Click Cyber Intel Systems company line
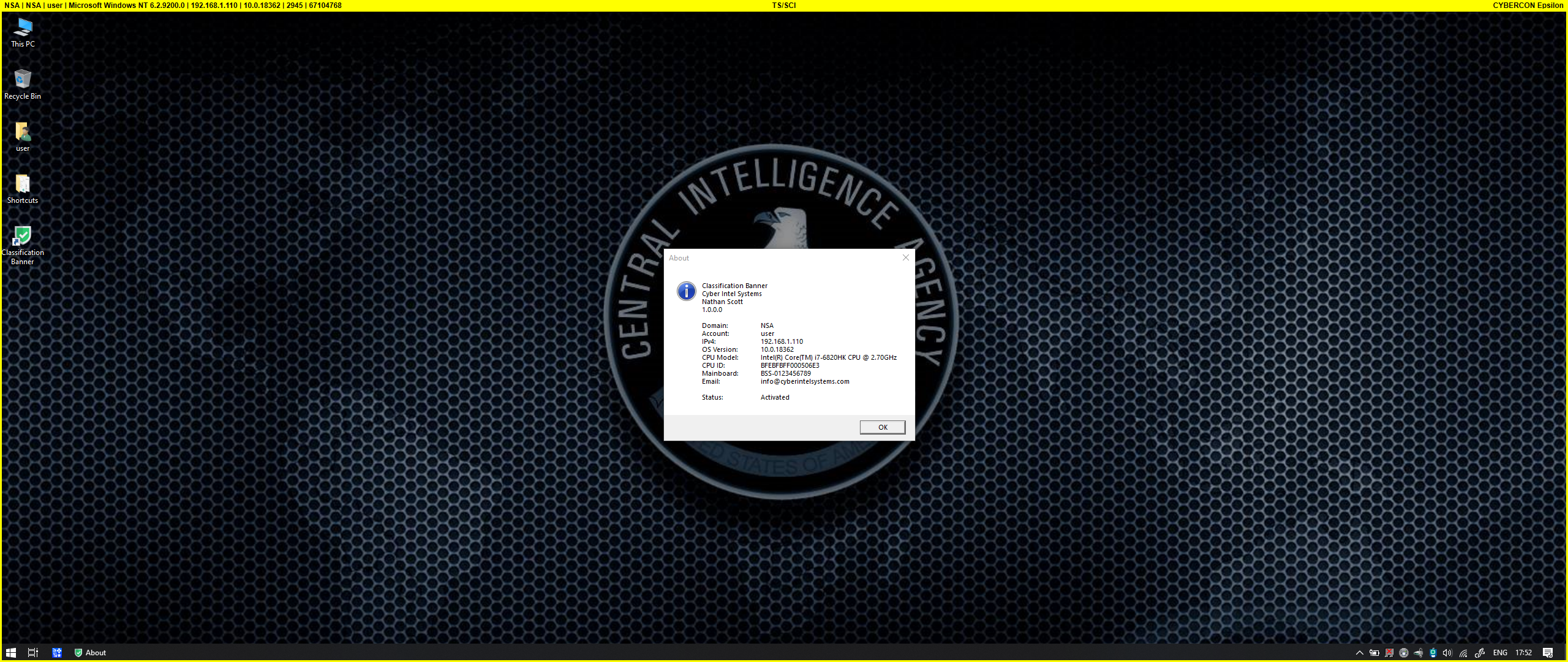This screenshot has width=1568, height=662. pos(732,294)
